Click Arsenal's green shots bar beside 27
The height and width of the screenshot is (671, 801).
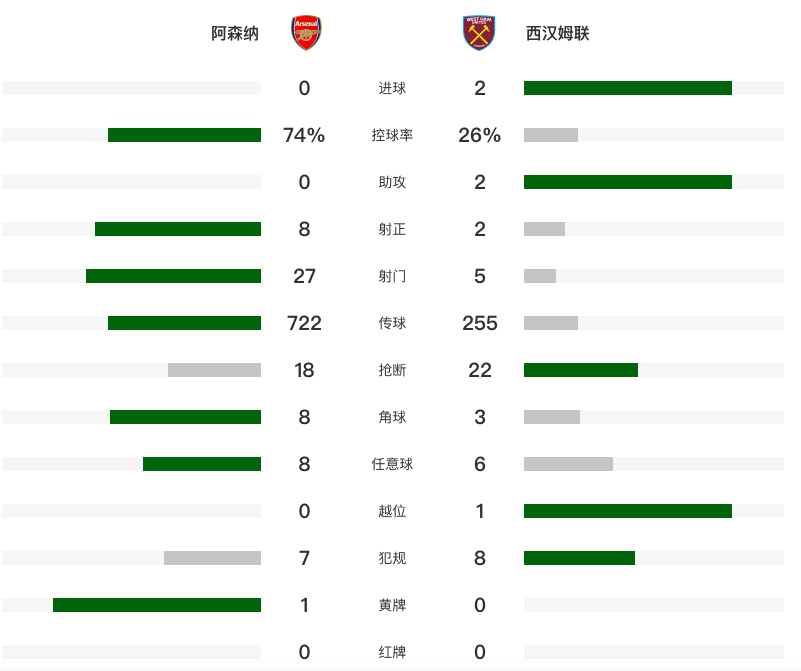point(173,276)
